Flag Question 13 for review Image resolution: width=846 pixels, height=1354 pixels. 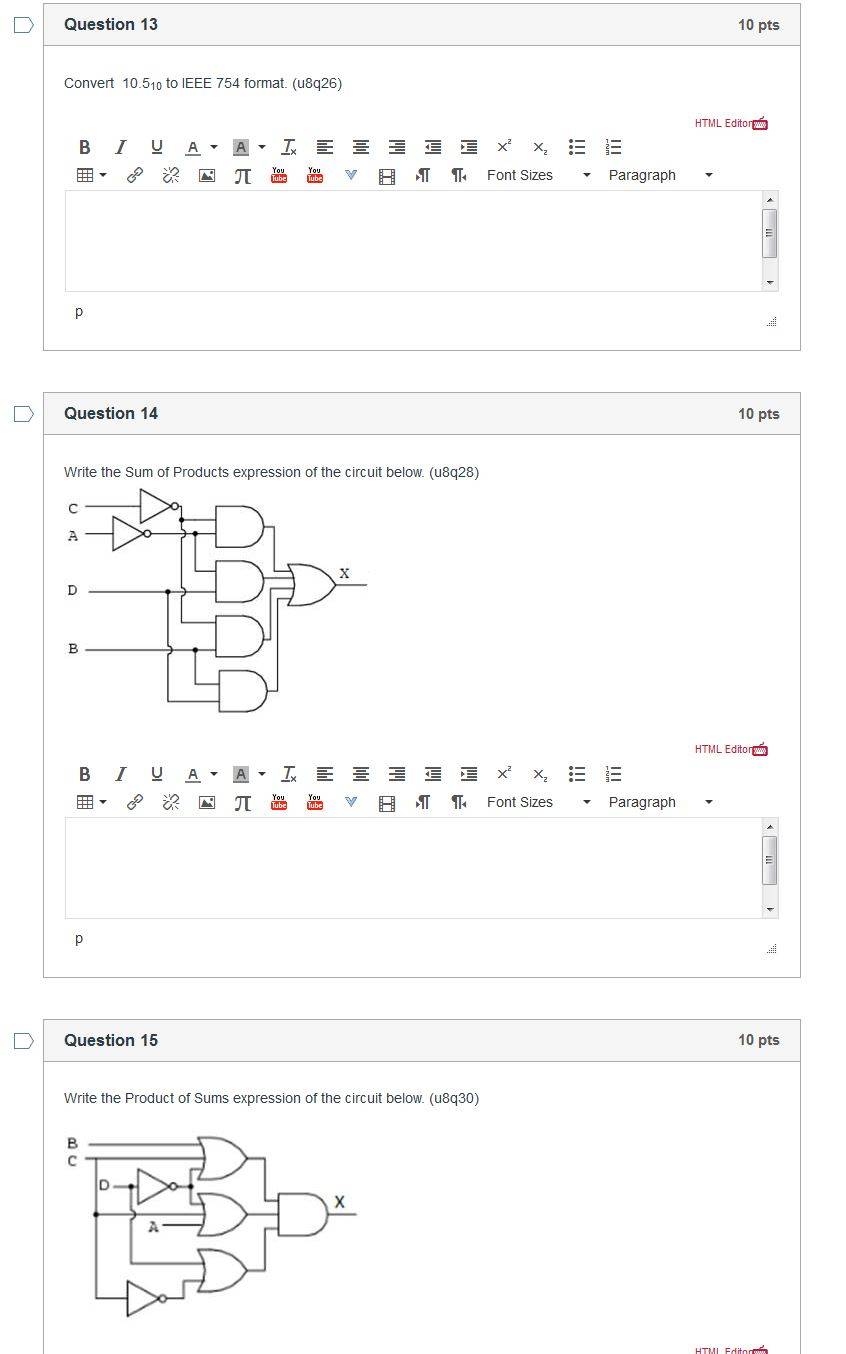tap(23, 25)
